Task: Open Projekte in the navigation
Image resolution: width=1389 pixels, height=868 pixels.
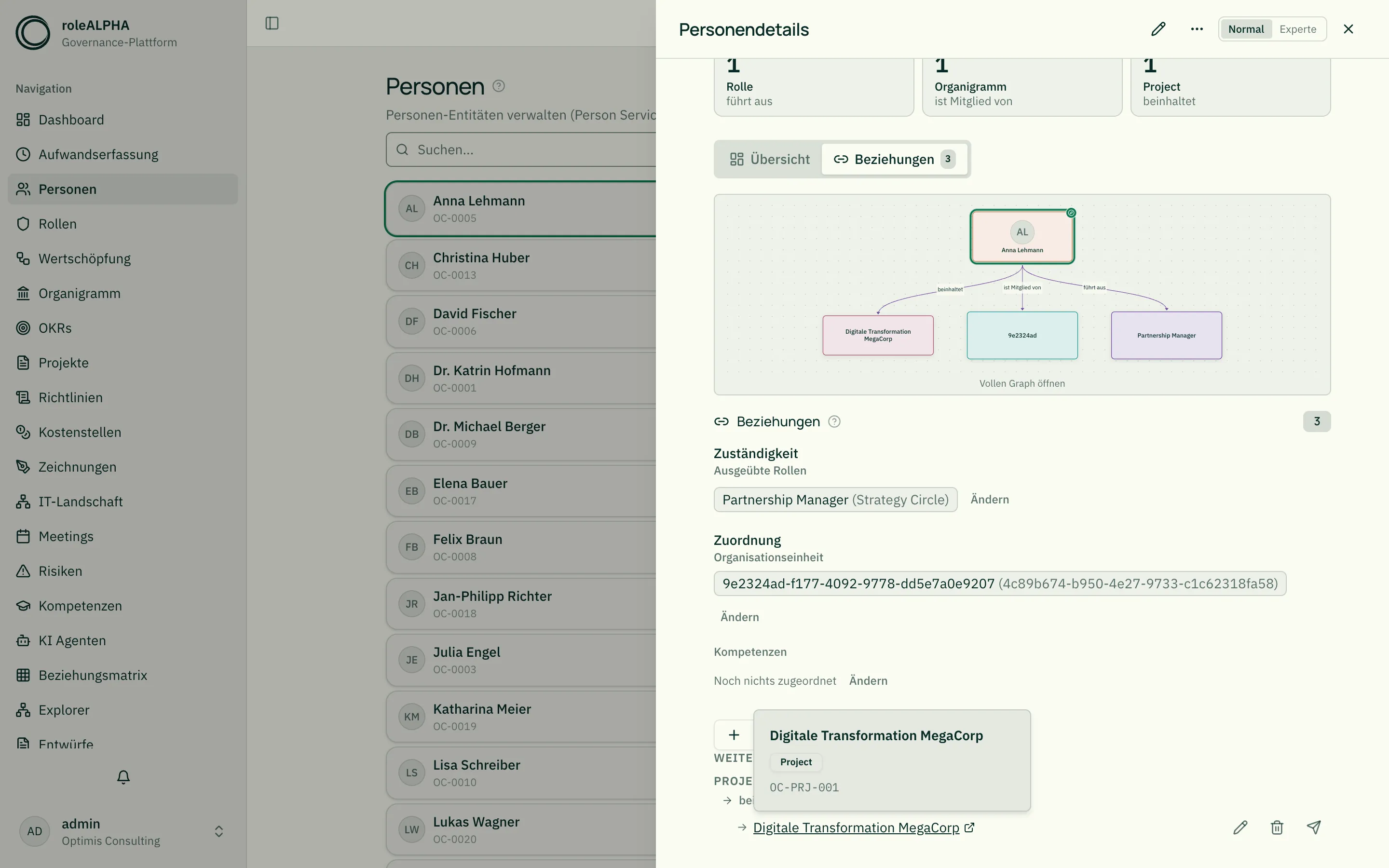Action: tap(123, 364)
